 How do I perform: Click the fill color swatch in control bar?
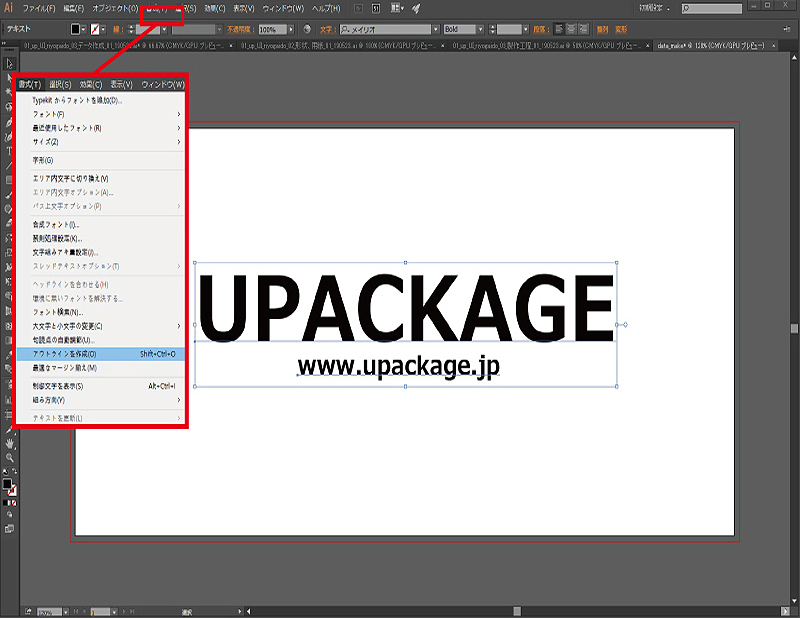tap(76, 29)
